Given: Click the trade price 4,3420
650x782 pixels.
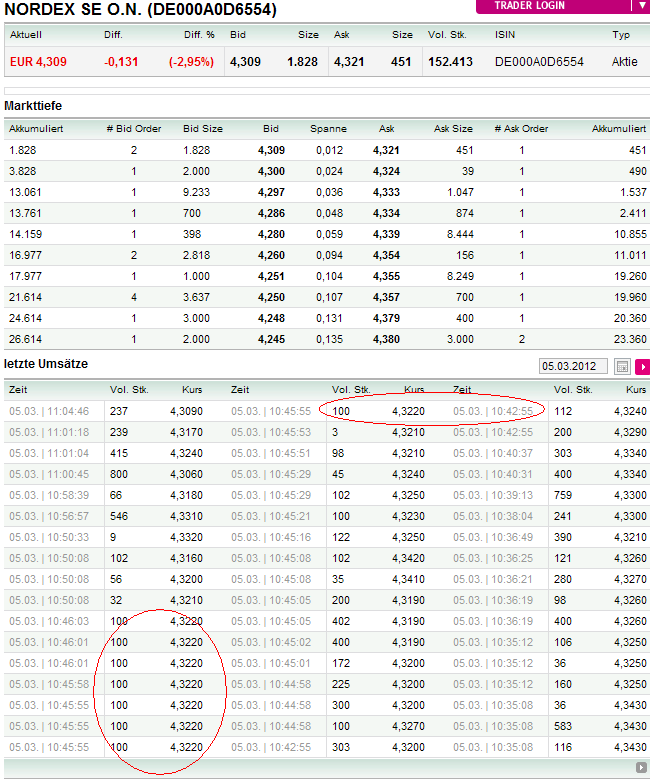Looking at the screenshot, I should (409, 558).
